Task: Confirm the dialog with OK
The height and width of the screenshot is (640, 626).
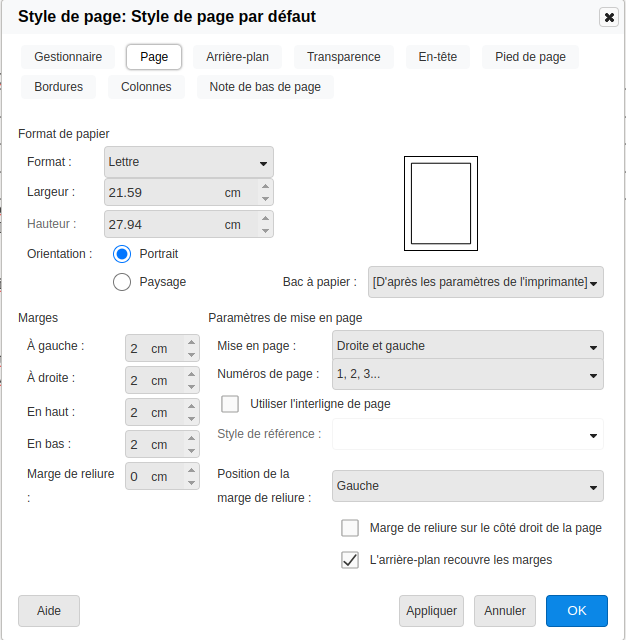Action: click(576, 610)
